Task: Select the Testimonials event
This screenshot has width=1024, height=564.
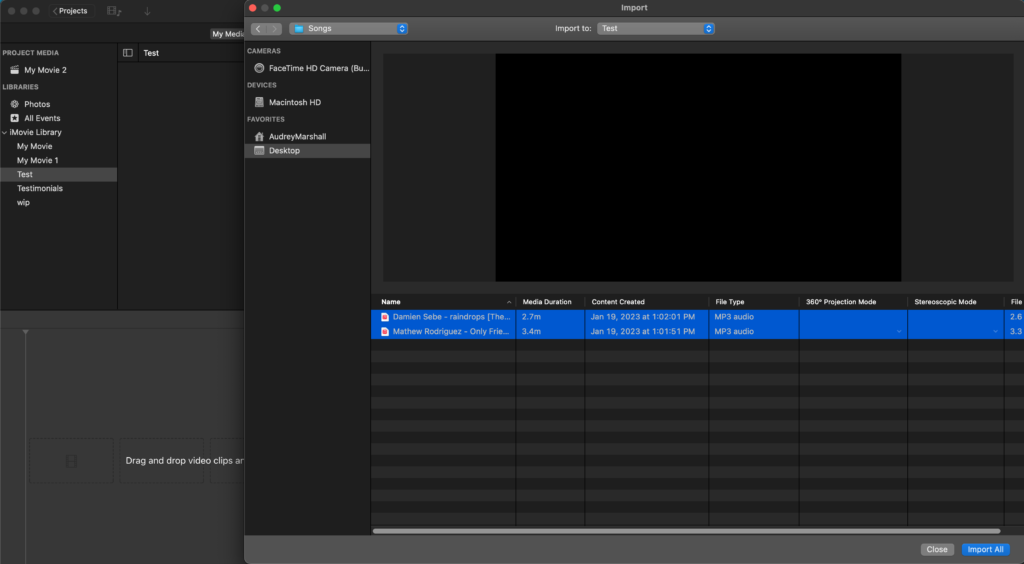Action: [x=40, y=189]
